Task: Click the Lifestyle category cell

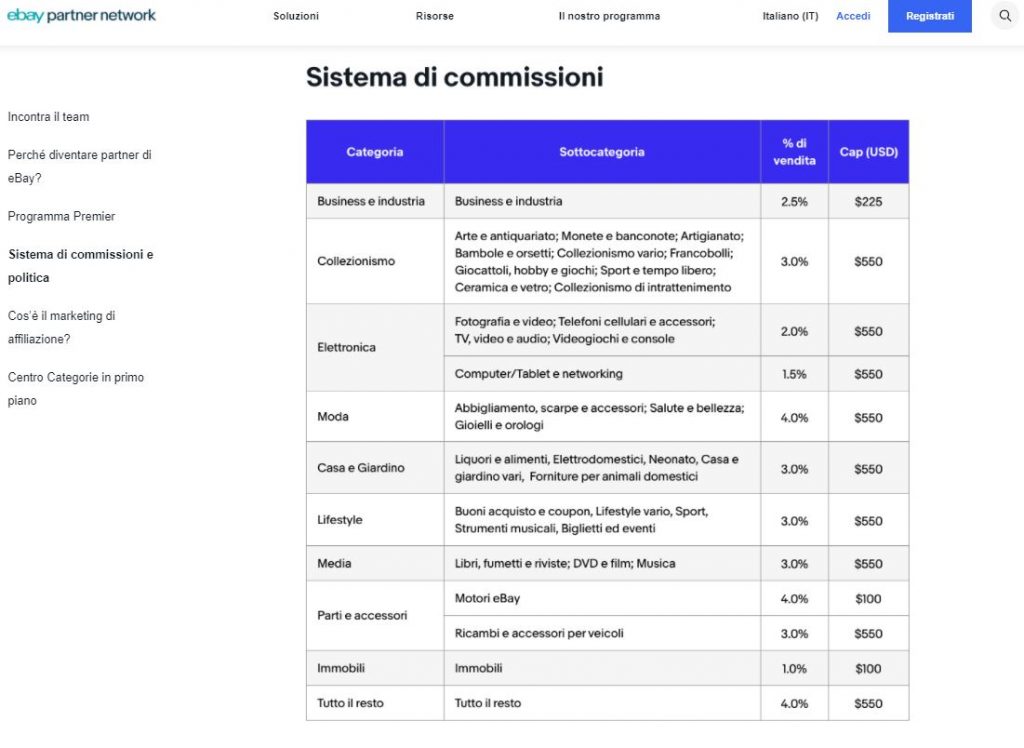Action: pos(375,520)
